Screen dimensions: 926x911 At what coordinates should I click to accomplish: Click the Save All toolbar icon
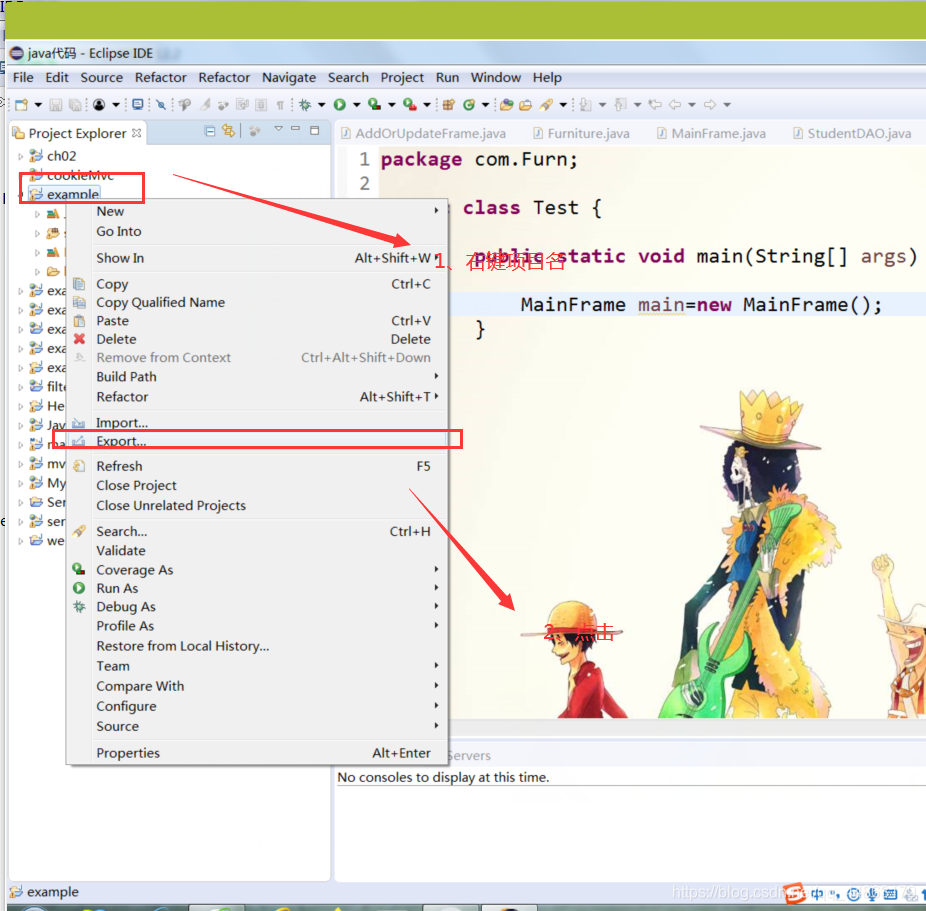point(75,105)
